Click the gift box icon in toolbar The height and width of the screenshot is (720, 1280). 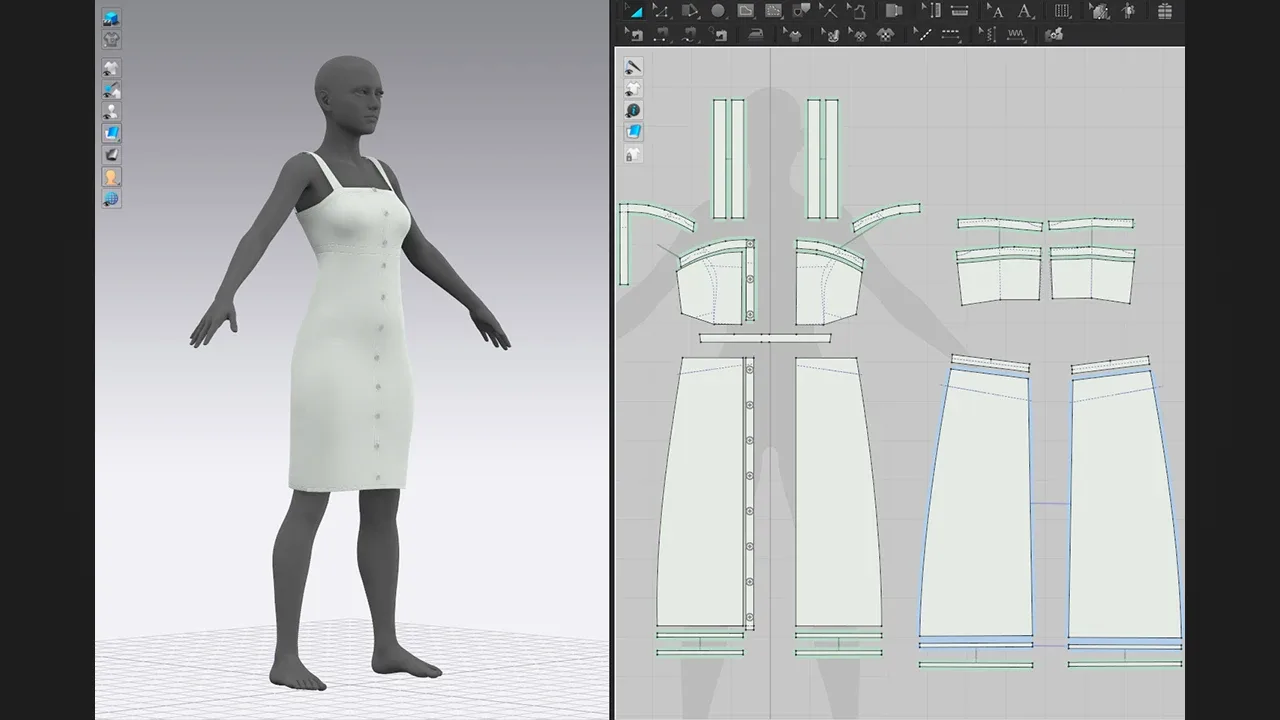[1165, 11]
